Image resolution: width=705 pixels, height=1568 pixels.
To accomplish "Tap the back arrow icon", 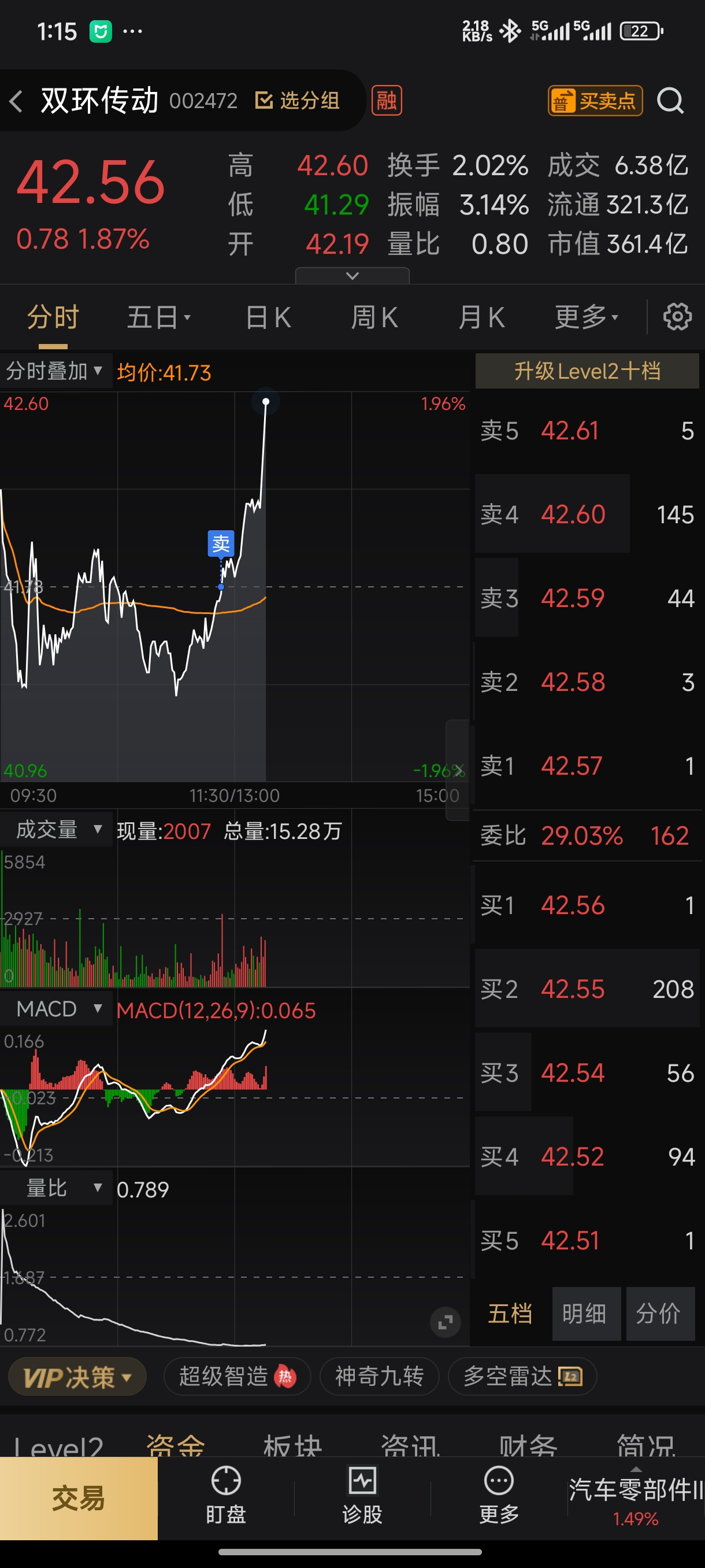I will pos(16,101).
